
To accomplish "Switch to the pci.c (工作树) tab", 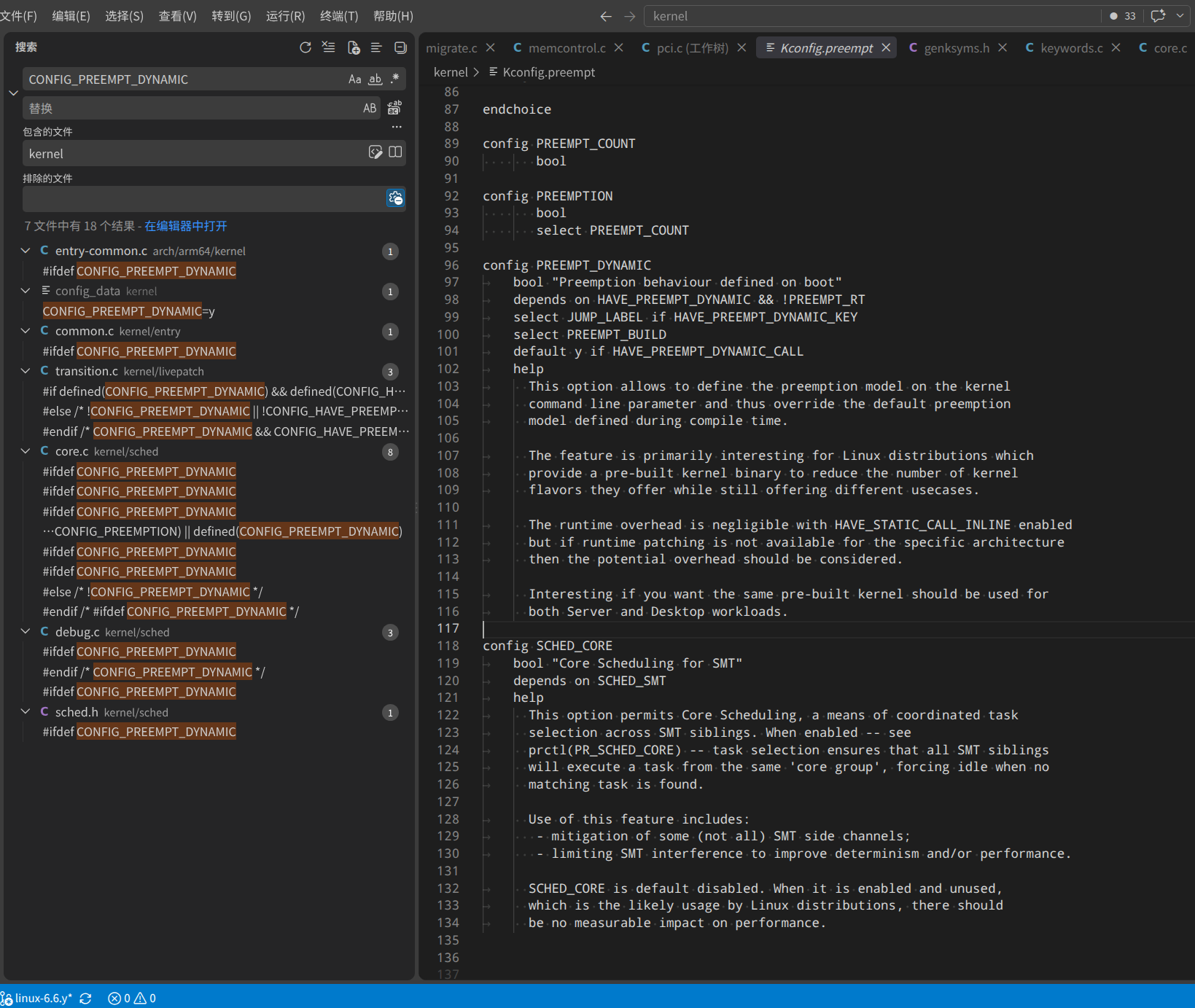I will tap(693, 48).
